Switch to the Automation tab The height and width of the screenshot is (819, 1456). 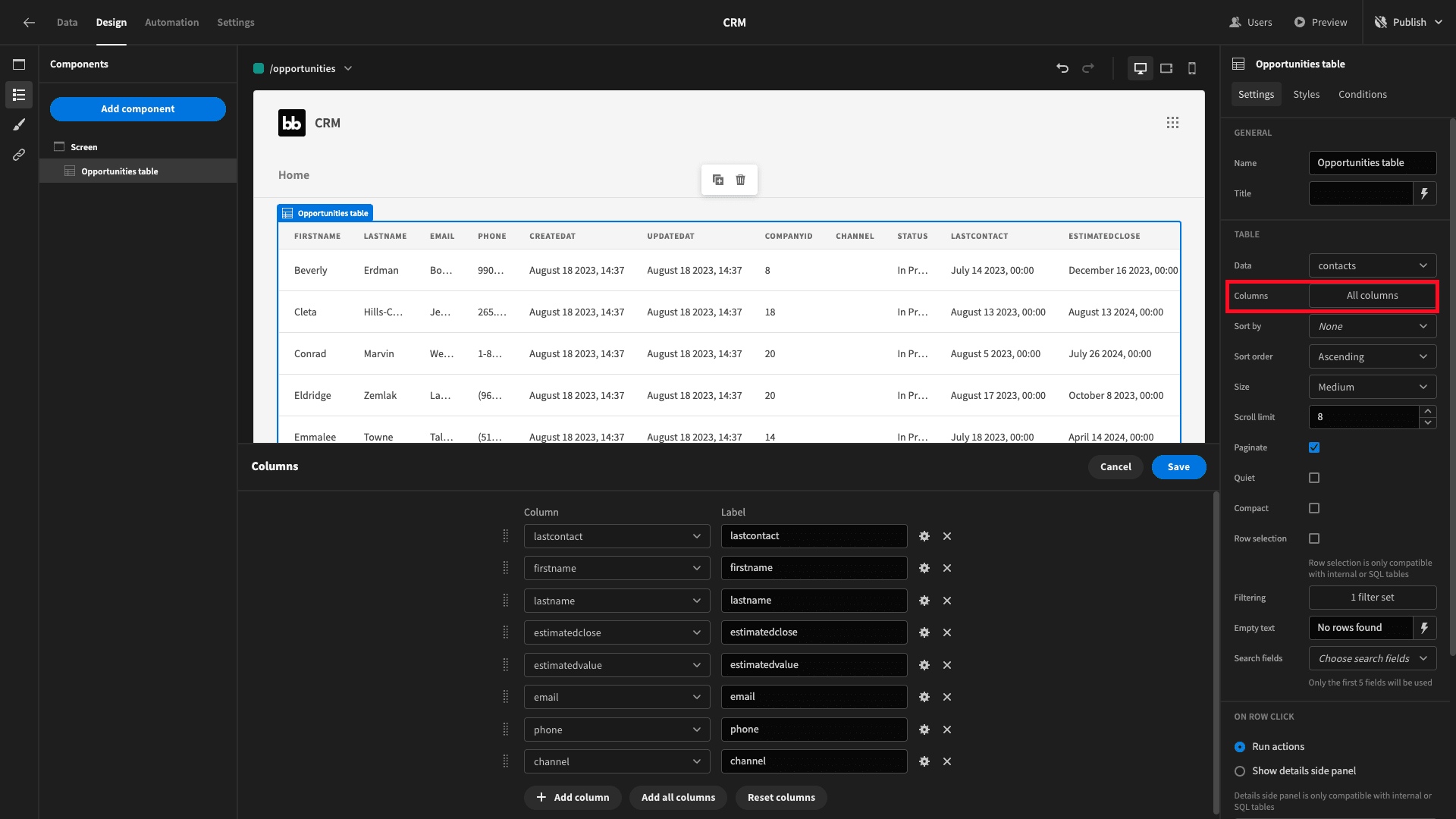coord(171,22)
